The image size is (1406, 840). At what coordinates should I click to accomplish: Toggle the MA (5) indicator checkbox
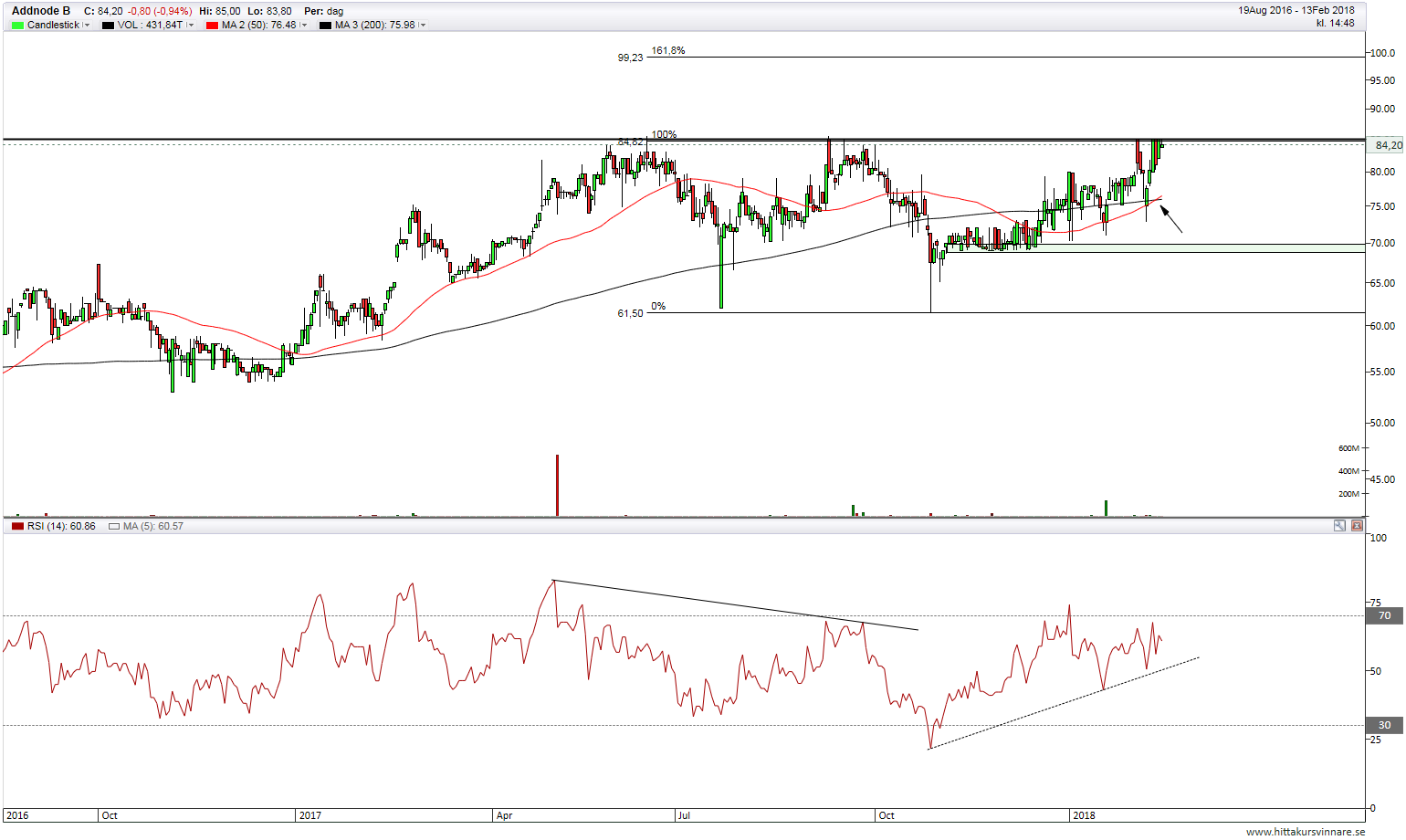[x=114, y=527]
